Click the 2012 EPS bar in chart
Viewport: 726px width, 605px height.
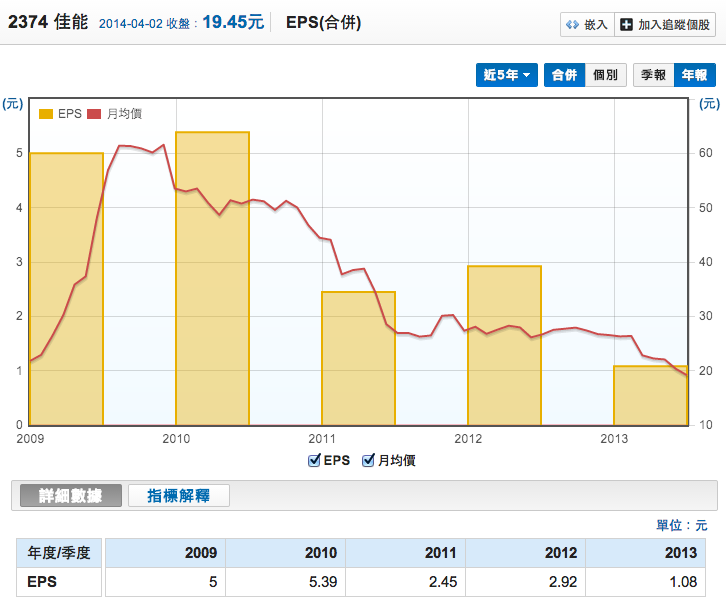pyautogui.click(x=504, y=345)
